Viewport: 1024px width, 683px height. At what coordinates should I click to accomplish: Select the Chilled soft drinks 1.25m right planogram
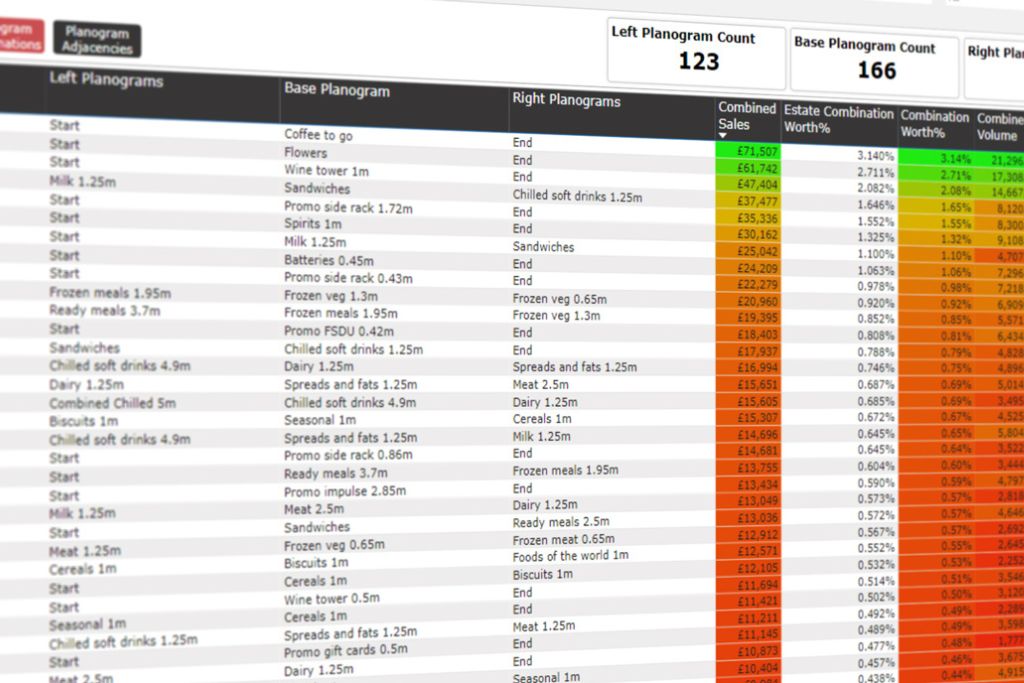click(576, 196)
